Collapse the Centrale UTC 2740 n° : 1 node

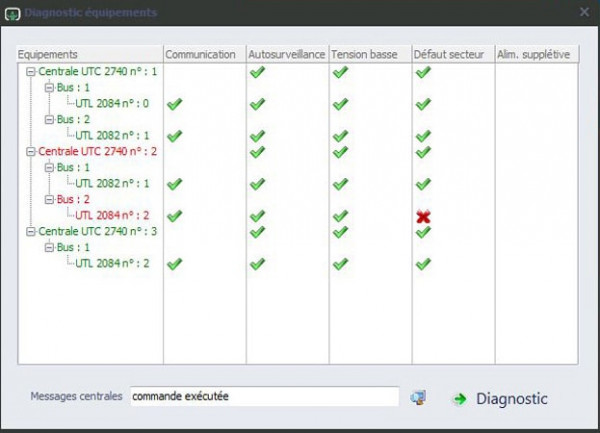click(x=30, y=72)
